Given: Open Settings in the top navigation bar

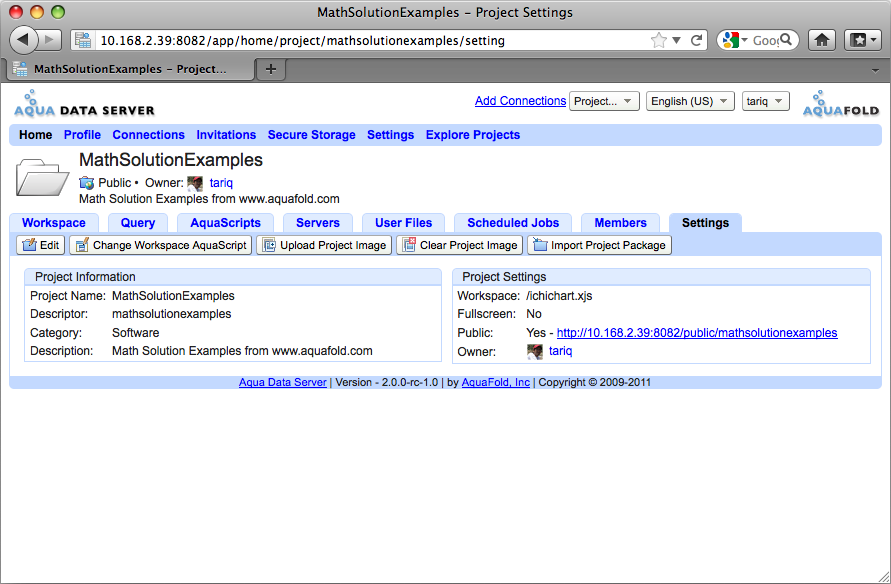Looking at the screenshot, I should pos(390,135).
